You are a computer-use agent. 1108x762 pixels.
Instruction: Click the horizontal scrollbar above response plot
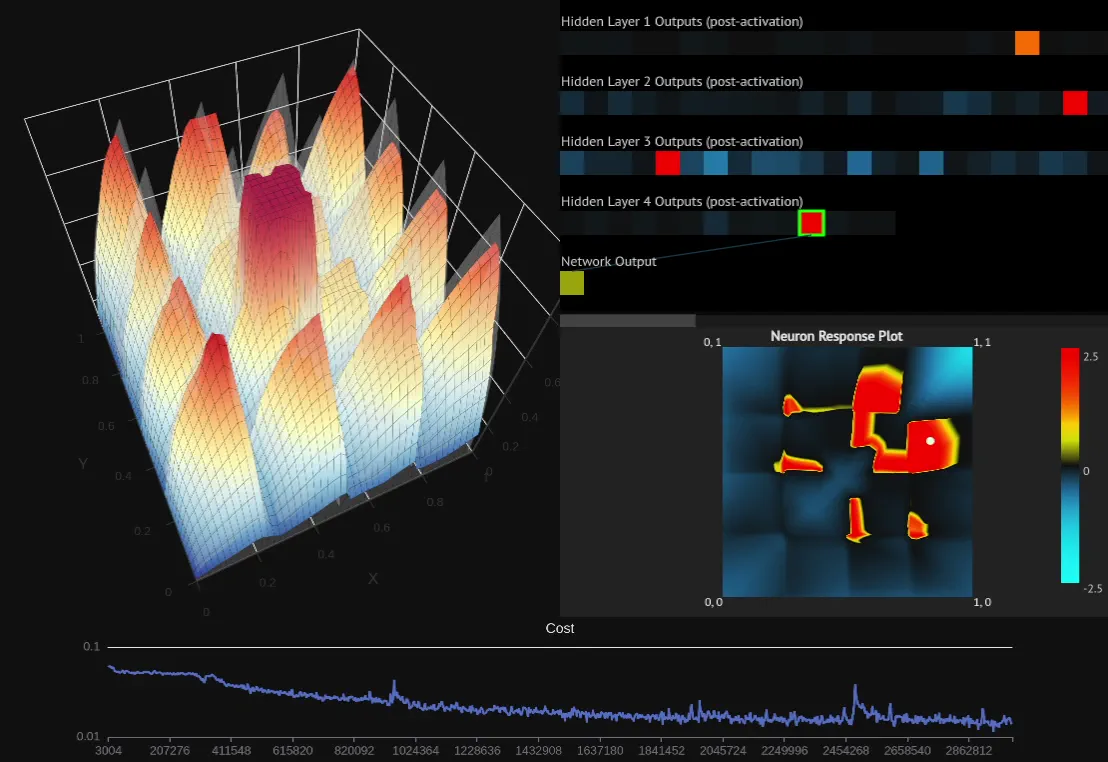[627, 321]
